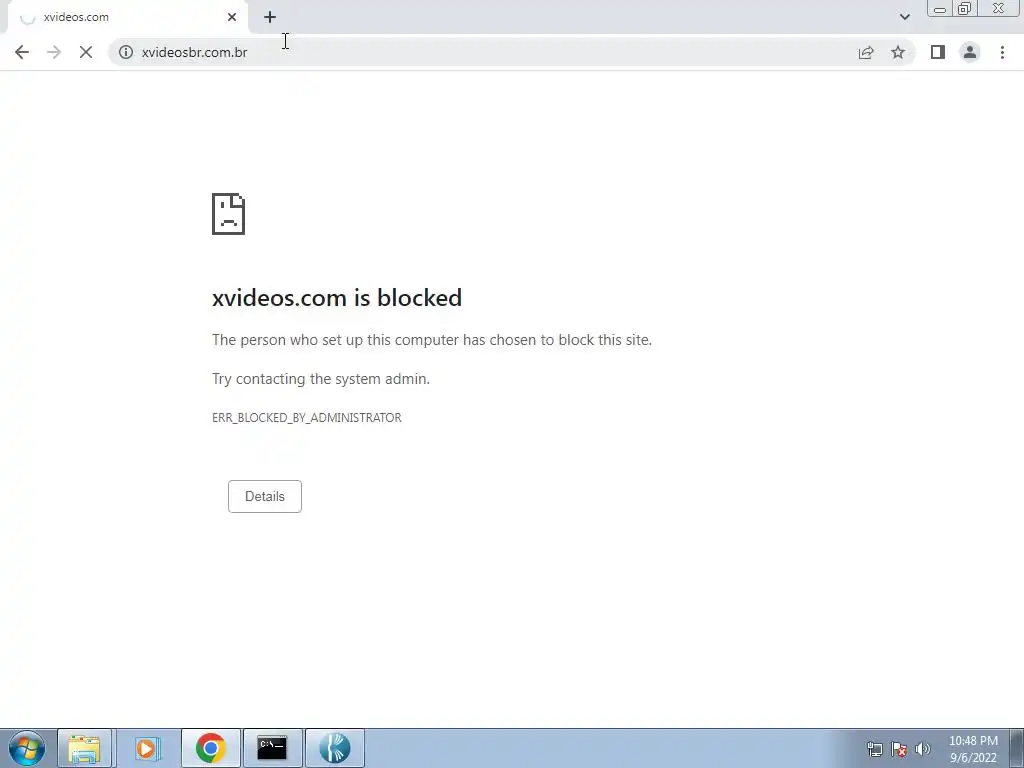Restore down the Chrome window

(965, 9)
